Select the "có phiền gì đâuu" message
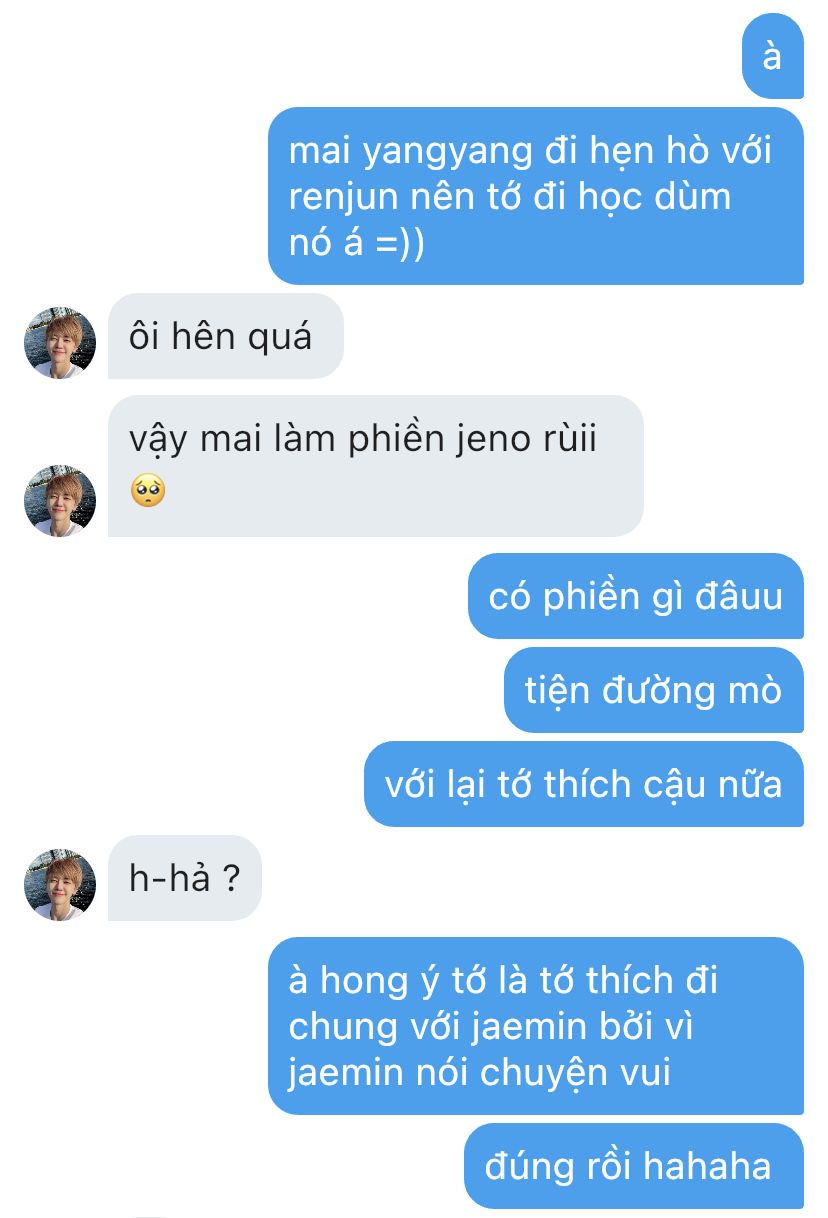 pyautogui.click(x=636, y=596)
